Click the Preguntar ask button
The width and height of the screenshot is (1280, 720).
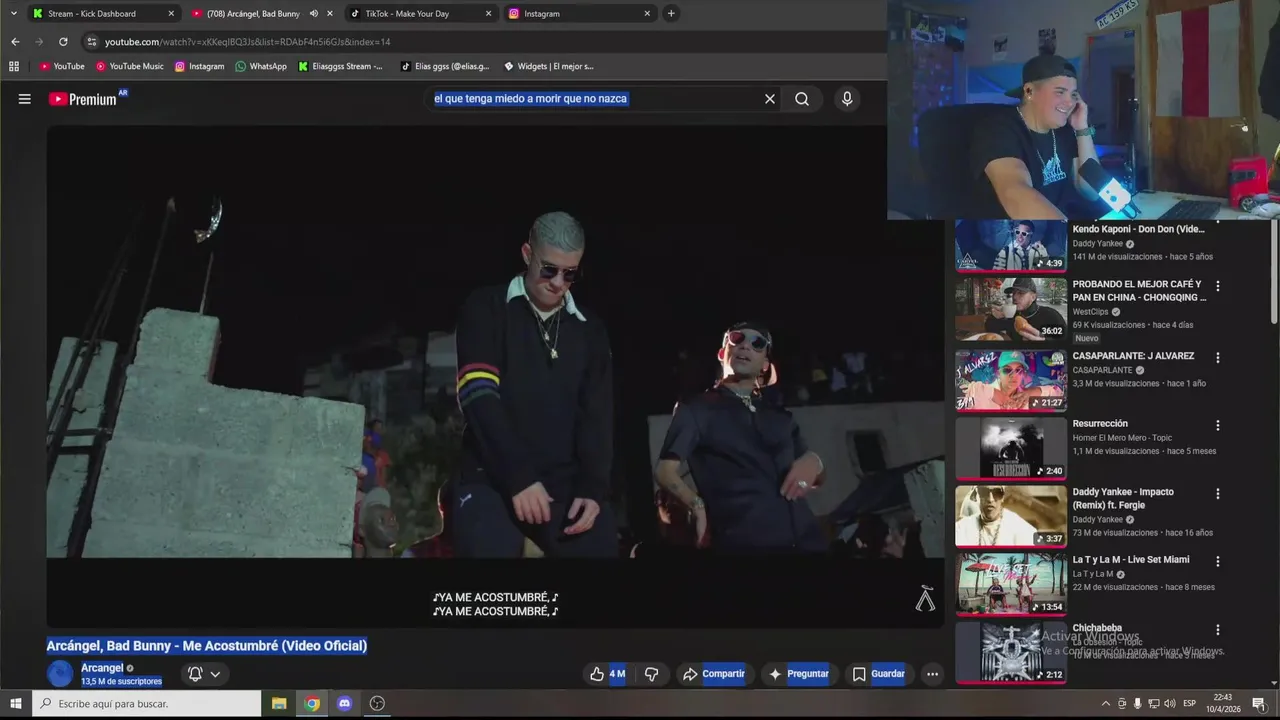click(x=799, y=674)
